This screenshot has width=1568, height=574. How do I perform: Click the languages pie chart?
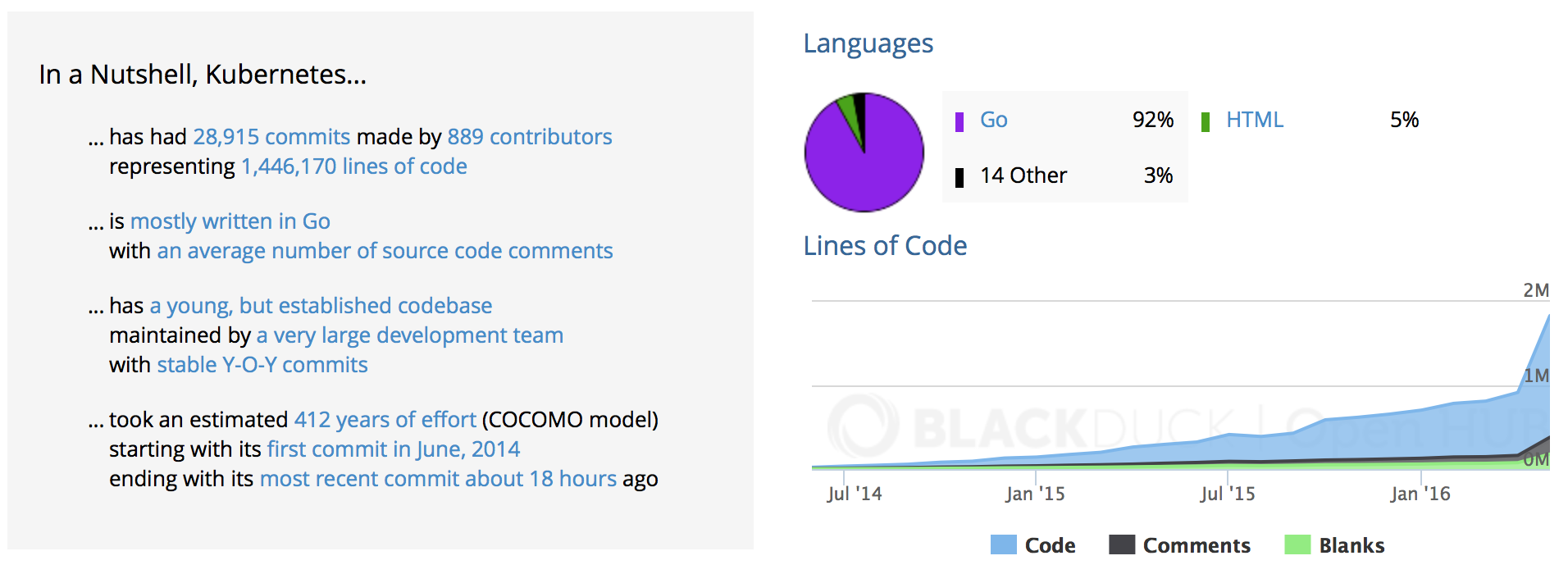(x=864, y=152)
